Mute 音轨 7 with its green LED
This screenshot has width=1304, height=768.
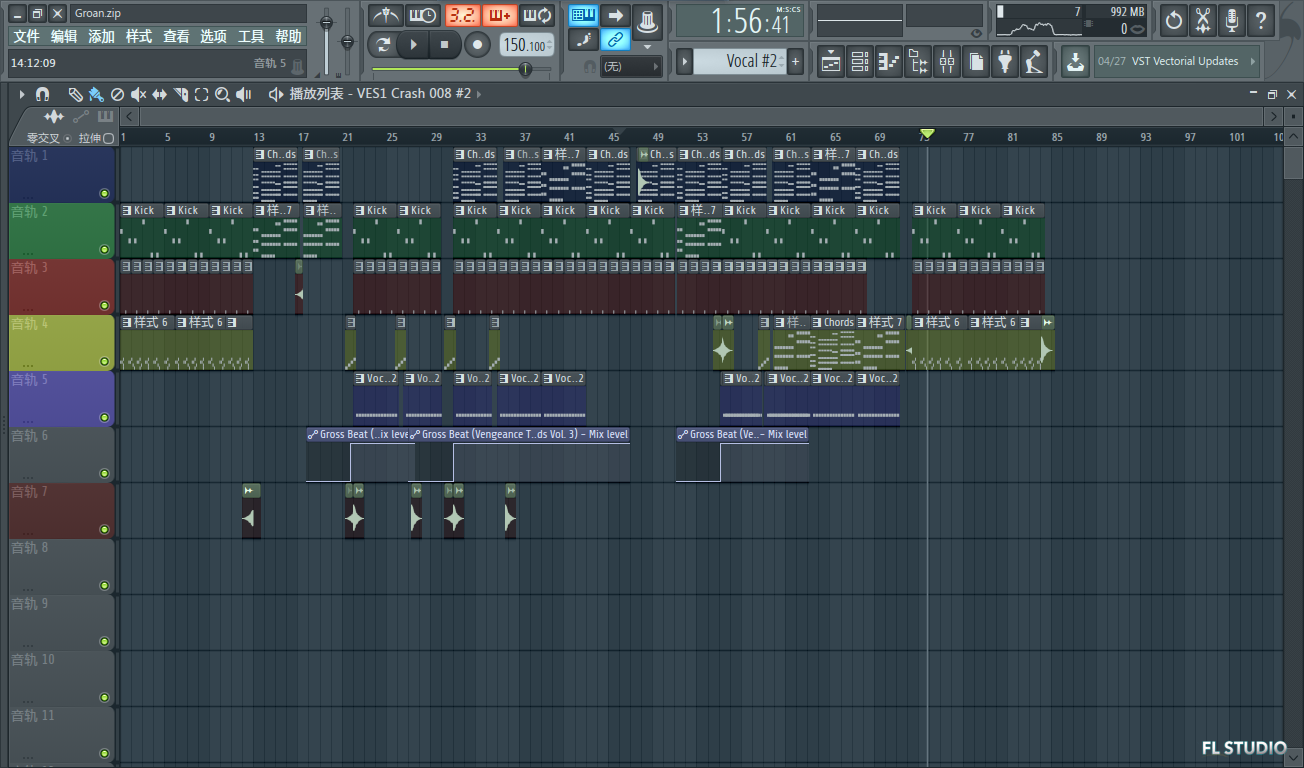pyautogui.click(x=104, y=529)
